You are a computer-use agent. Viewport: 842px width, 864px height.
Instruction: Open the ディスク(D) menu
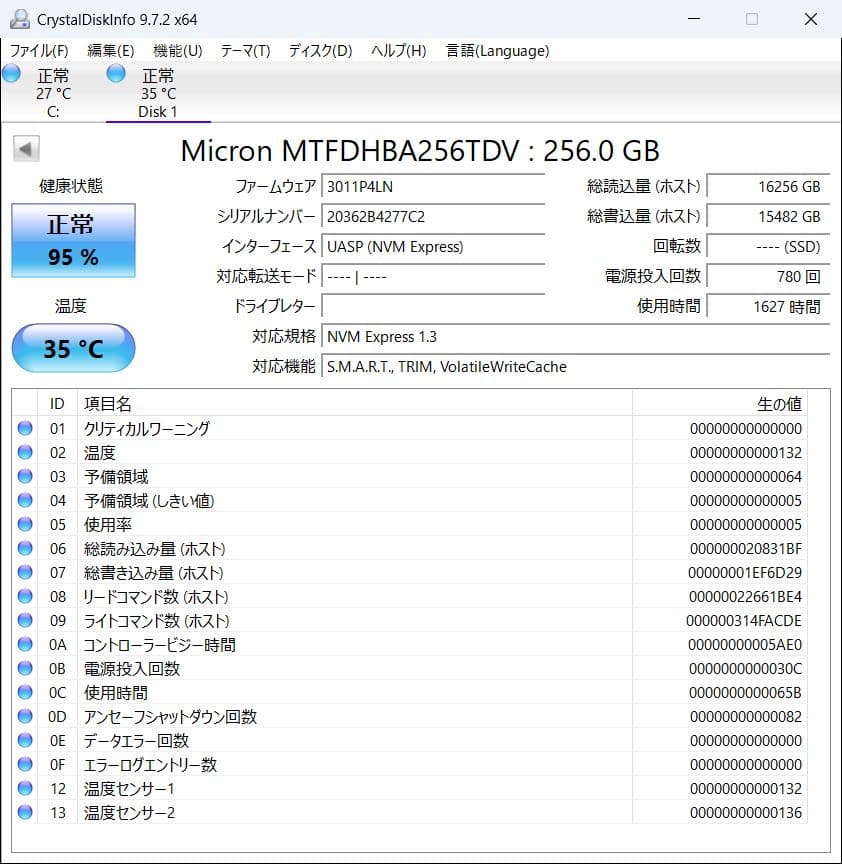(320, 51)
